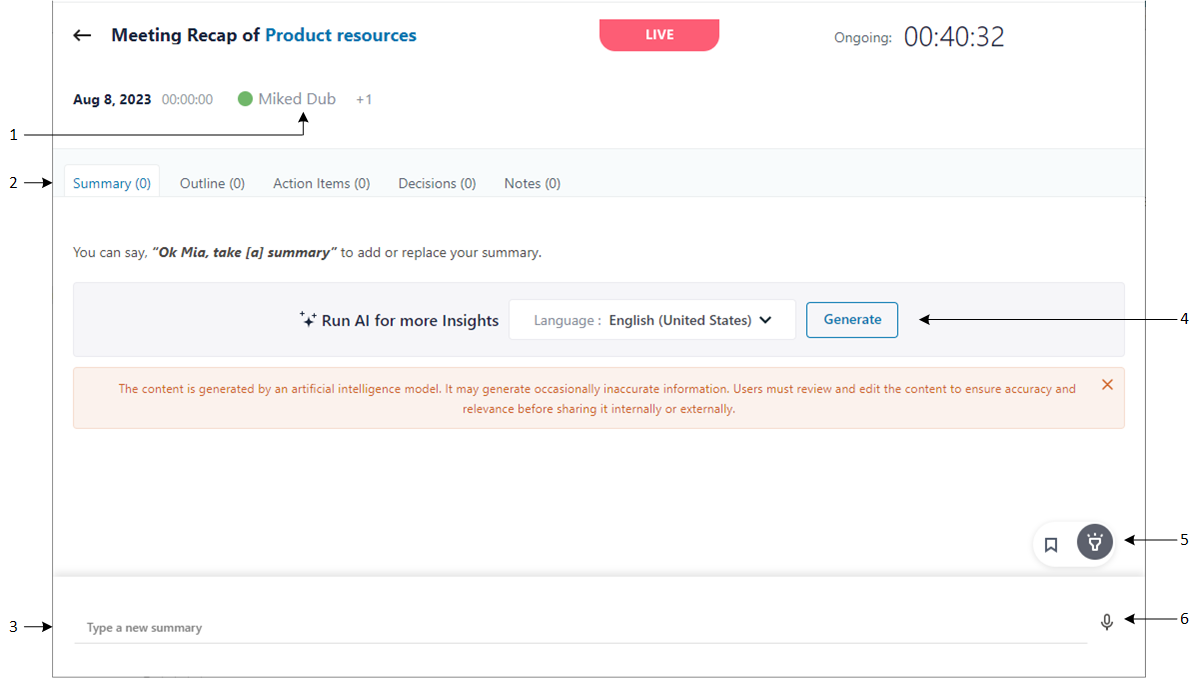
Task: Open the Decisions tab
Action: 437,183
